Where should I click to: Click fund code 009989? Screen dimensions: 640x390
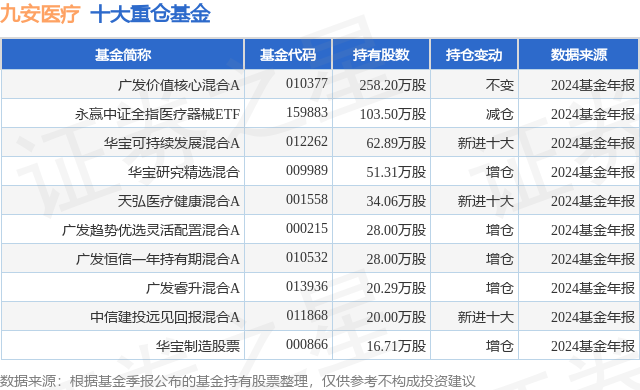307,170
